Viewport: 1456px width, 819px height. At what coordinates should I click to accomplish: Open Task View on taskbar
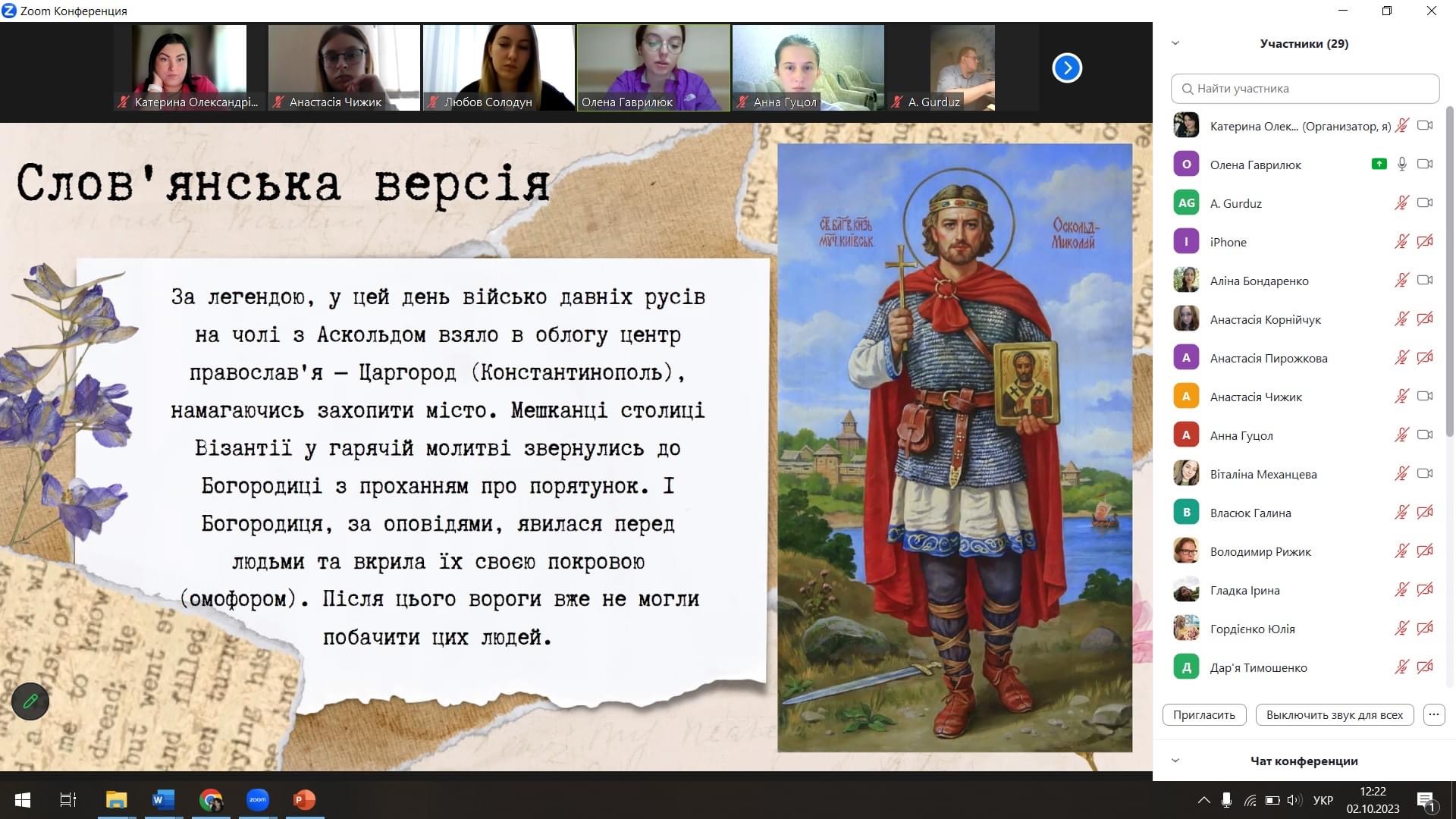[68, 799]
